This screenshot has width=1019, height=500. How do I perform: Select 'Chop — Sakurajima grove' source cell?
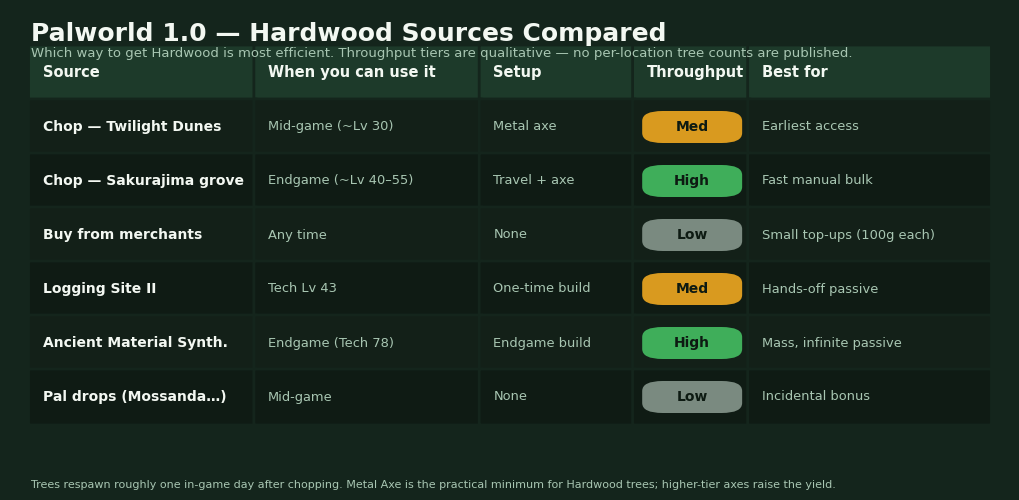141,181
